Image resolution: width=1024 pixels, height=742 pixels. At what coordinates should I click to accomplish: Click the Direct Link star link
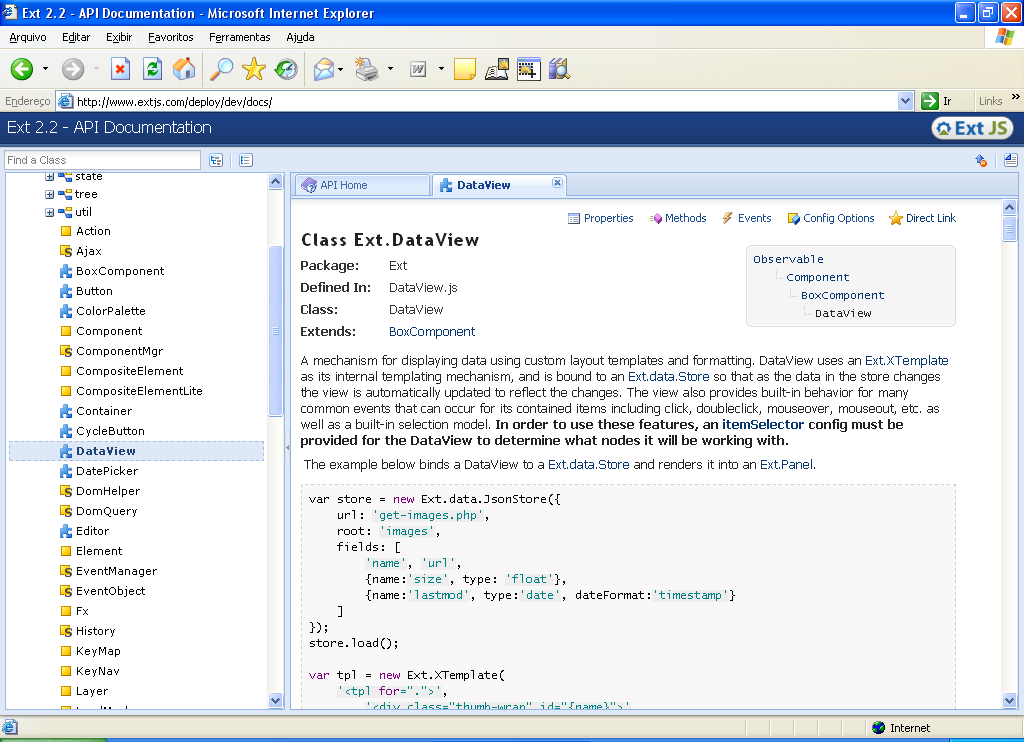[922, 218]
